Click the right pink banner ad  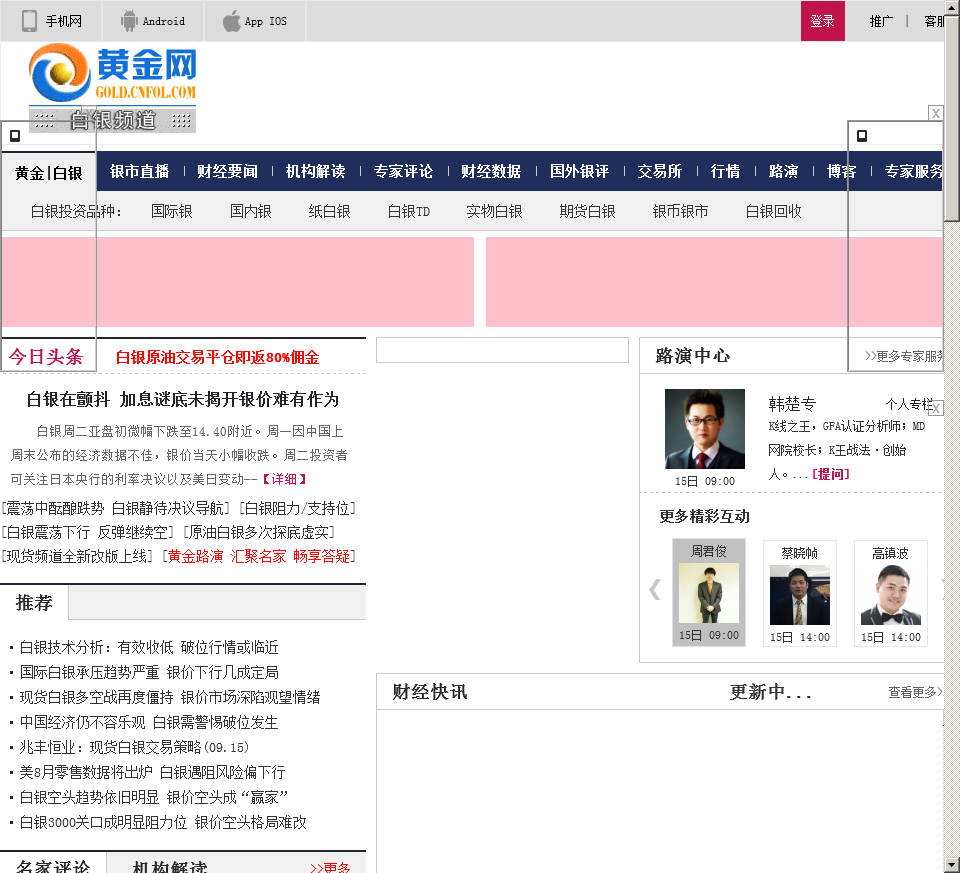714,282
